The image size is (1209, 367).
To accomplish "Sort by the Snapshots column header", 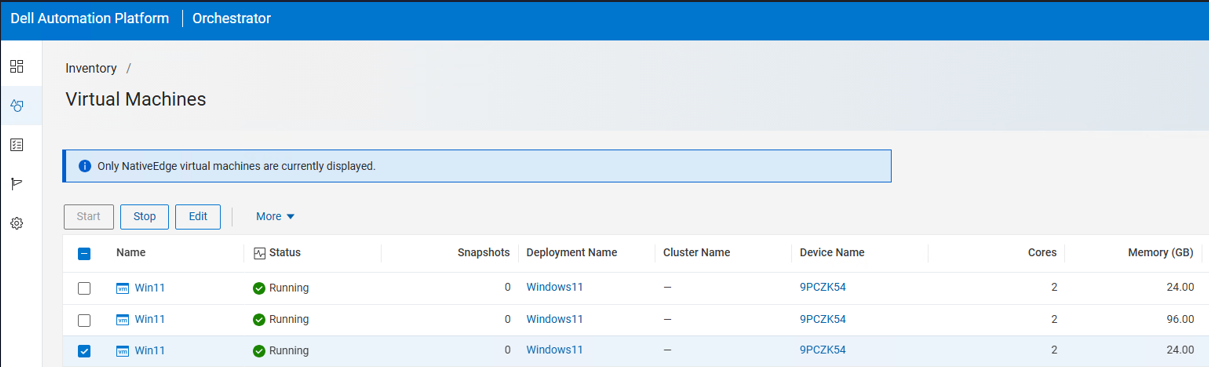I will point(484,253).
